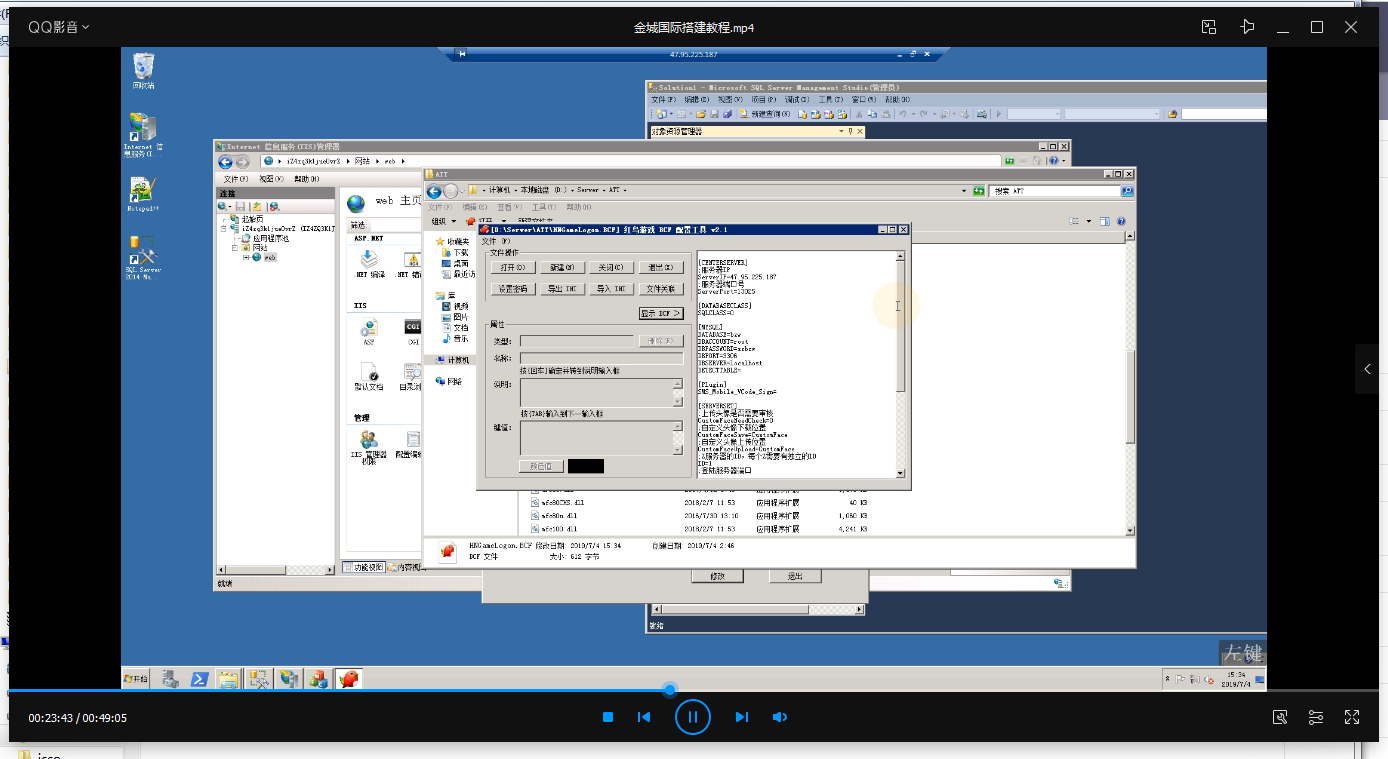Open the 默认文档 feature icon in IIS

tap(368, 376)
